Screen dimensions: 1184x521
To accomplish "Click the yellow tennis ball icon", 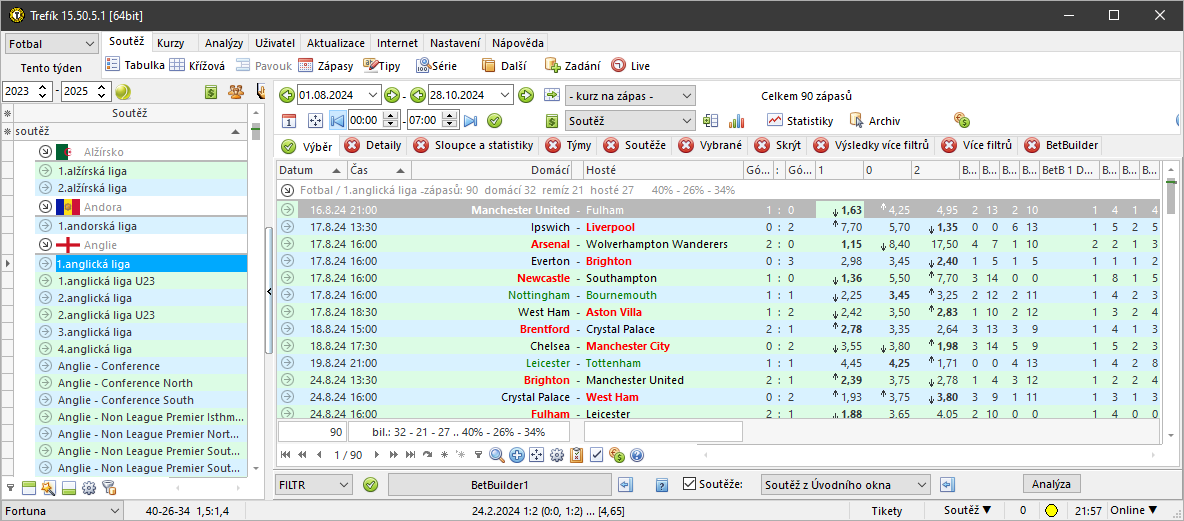I will (122, 91).
